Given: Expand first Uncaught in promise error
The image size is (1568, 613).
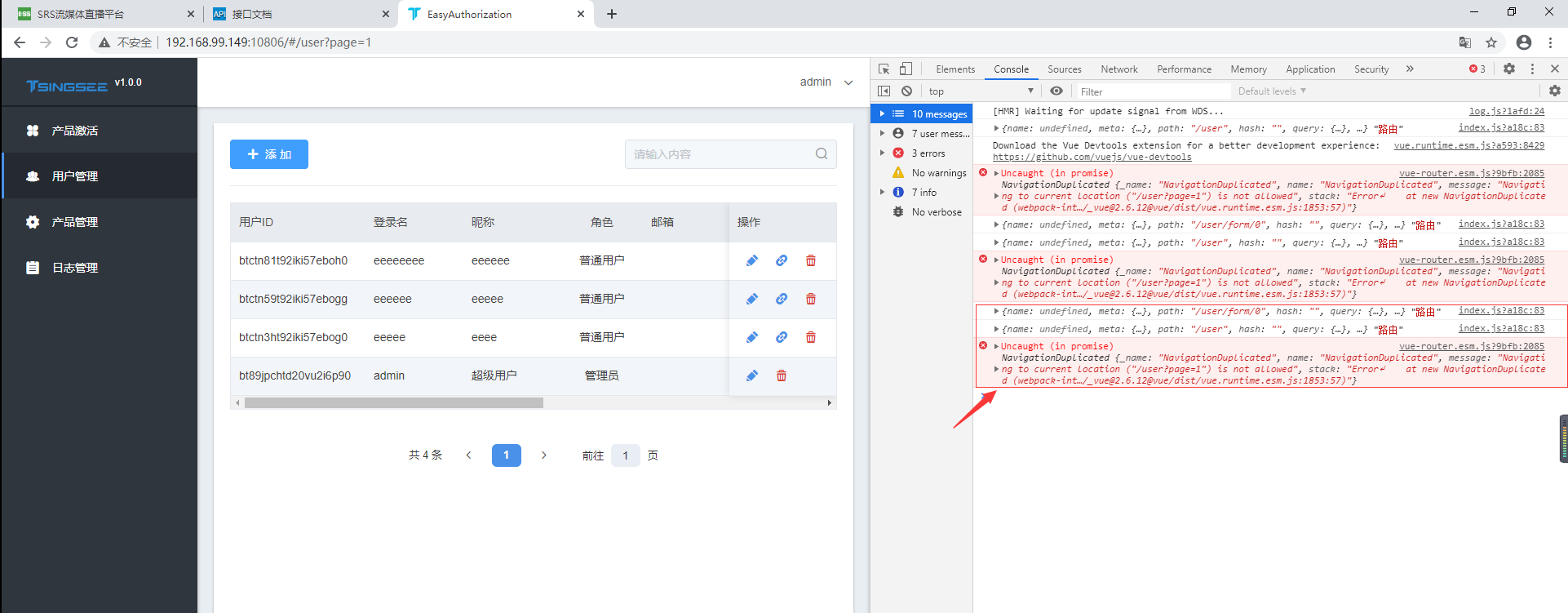Looking at the screenshot, I should click(x=996, y=173).
